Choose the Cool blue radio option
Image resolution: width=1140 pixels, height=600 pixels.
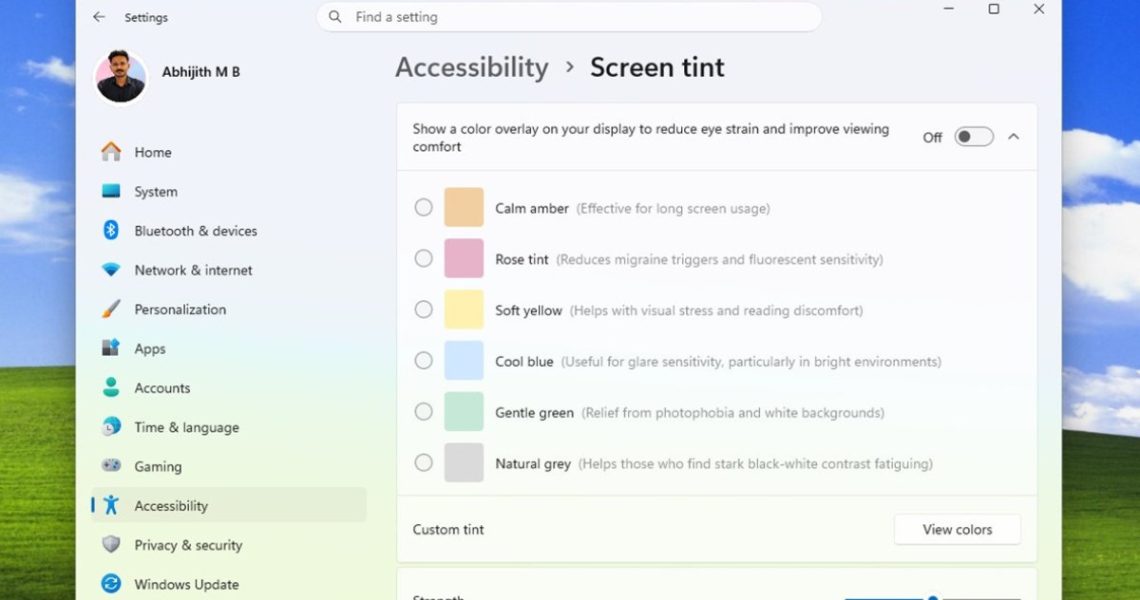coord(424,361)
